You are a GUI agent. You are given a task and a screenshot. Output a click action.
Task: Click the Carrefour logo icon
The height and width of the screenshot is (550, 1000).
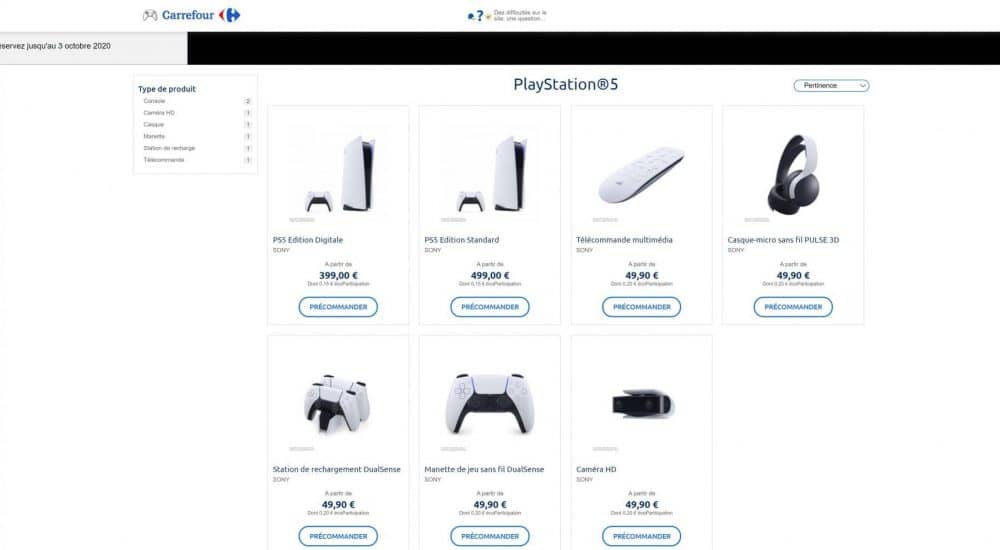(230, 15)
